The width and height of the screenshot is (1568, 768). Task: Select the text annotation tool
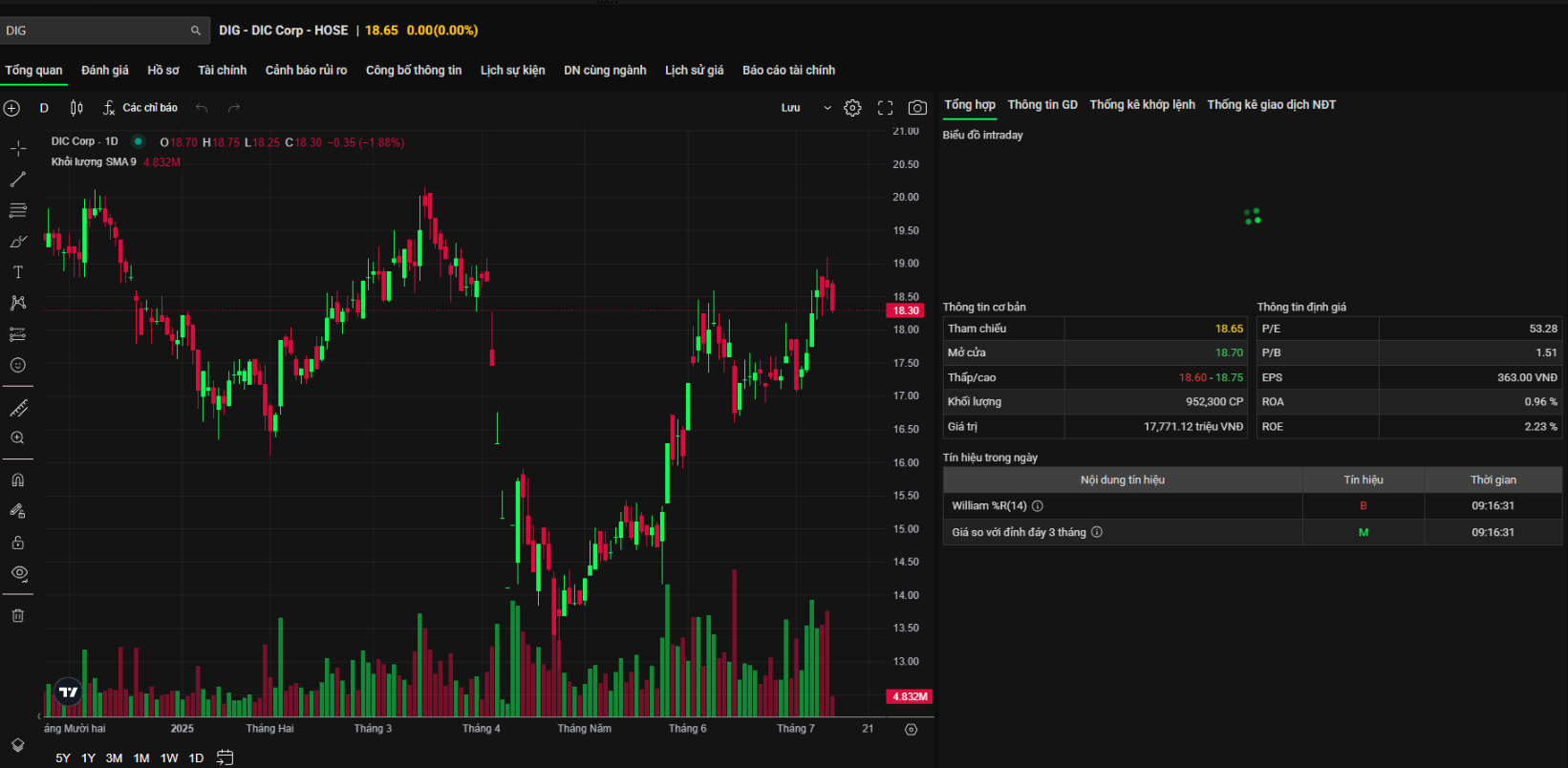click(x=18, y=272)
